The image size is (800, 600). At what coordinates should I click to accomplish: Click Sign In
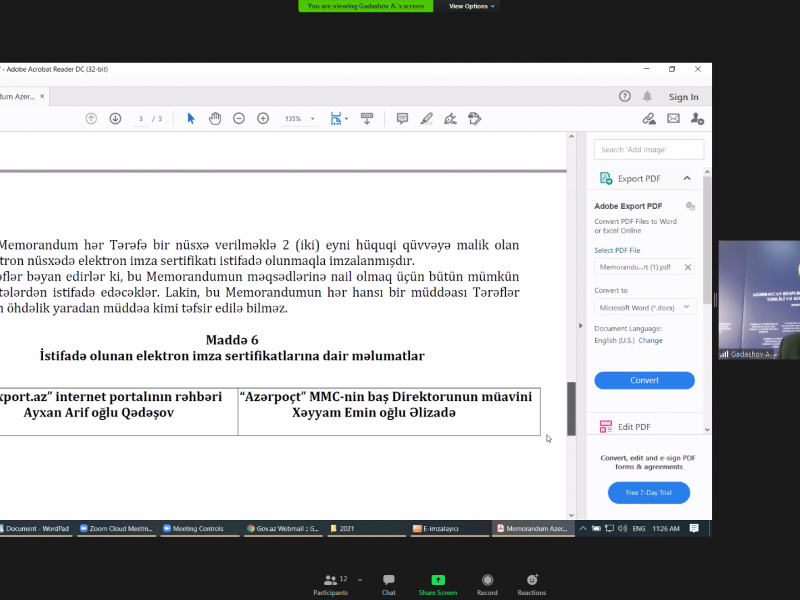tap(684, 97)
